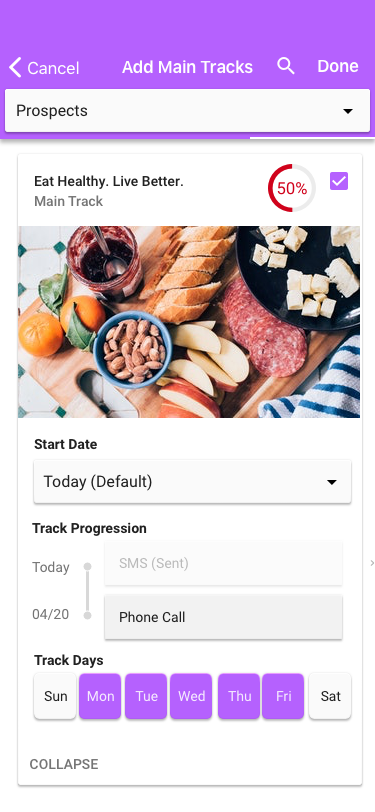
Task: Open the Prospects dropdown list
Action: coord(188,111)
